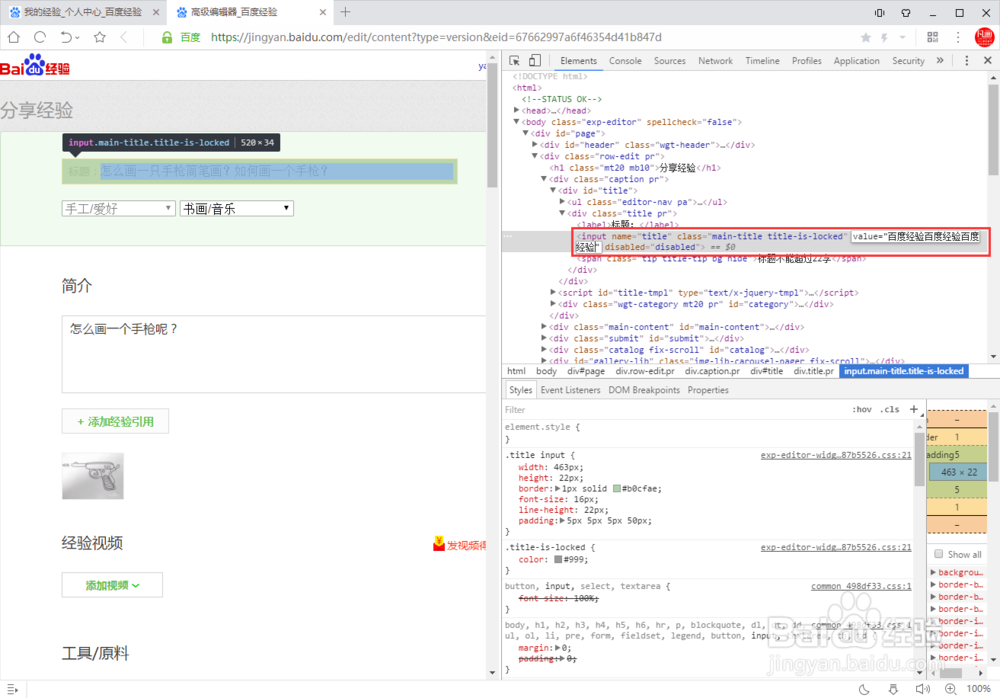1000x698 pixels.
Task: Toggle device toolbar icon in DevTools
Action: (x=535, y=61)
